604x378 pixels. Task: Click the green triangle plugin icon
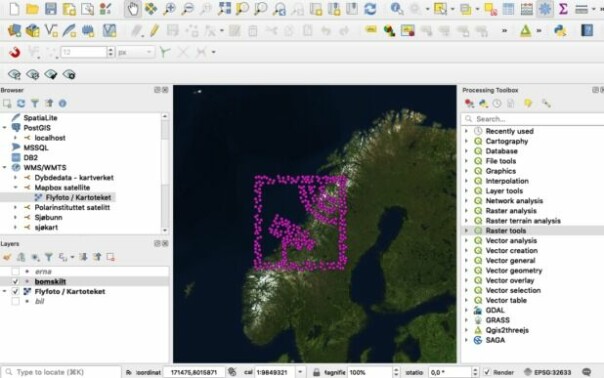(x=525, y=30)
